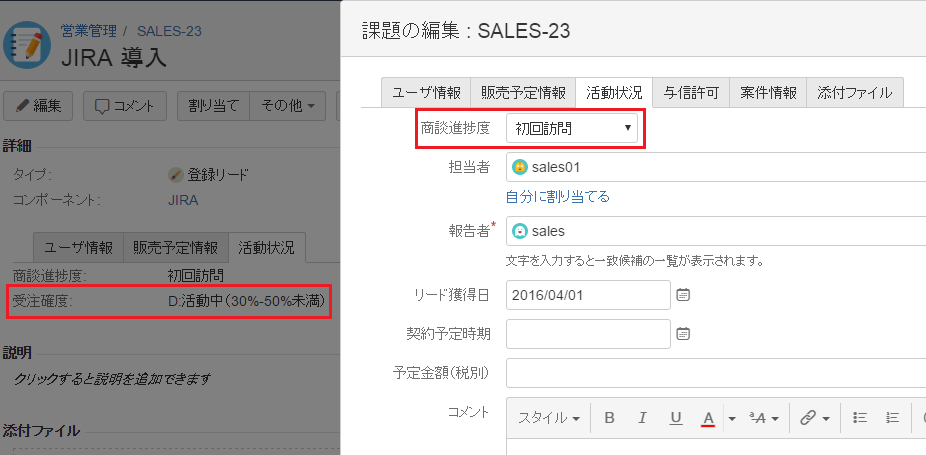
Task: Click the project notepad avatar icon
Action: [27, 45]
